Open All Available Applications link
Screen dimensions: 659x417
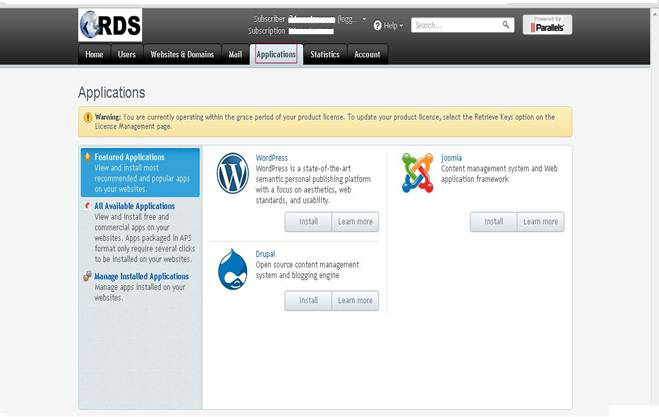[x=134, y=206]
